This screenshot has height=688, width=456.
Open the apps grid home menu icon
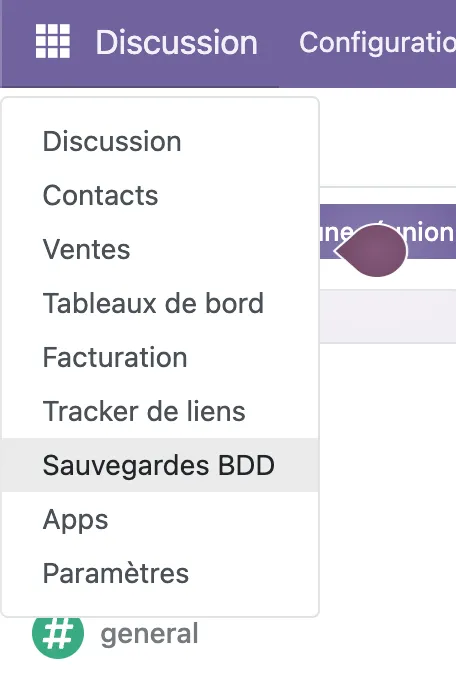point(53,42)
